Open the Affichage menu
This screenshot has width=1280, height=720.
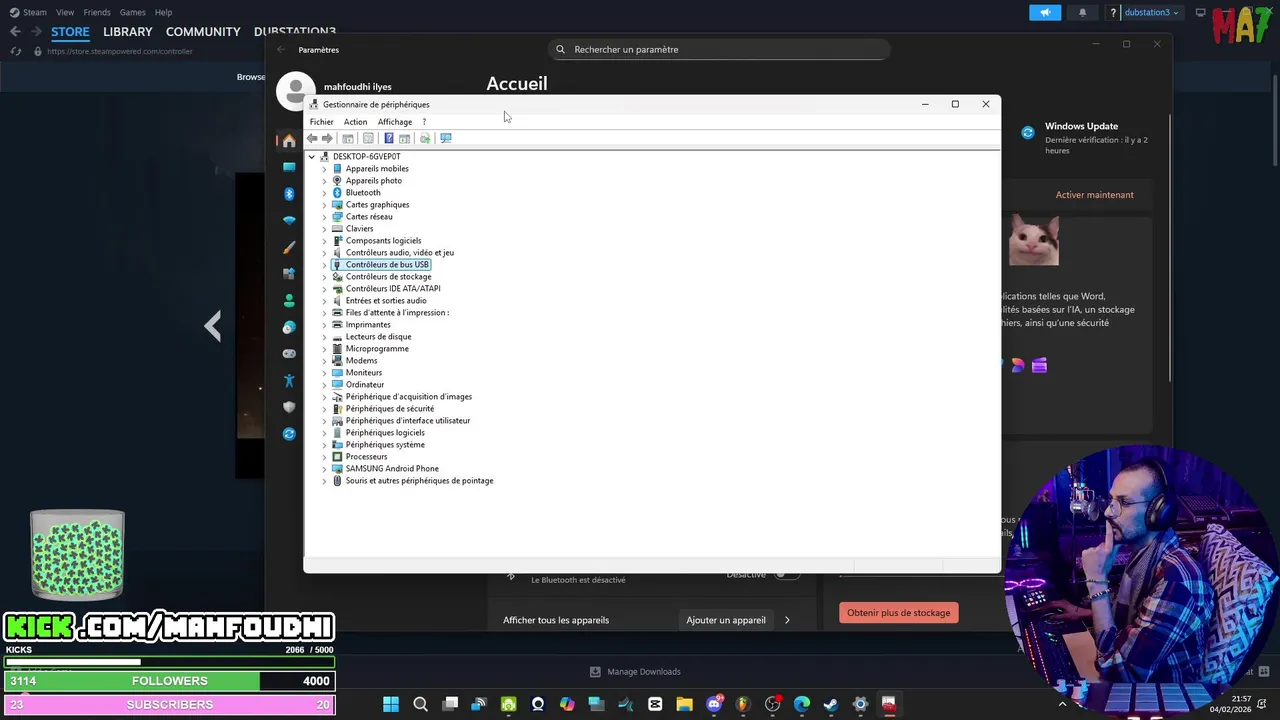[395, 122]
